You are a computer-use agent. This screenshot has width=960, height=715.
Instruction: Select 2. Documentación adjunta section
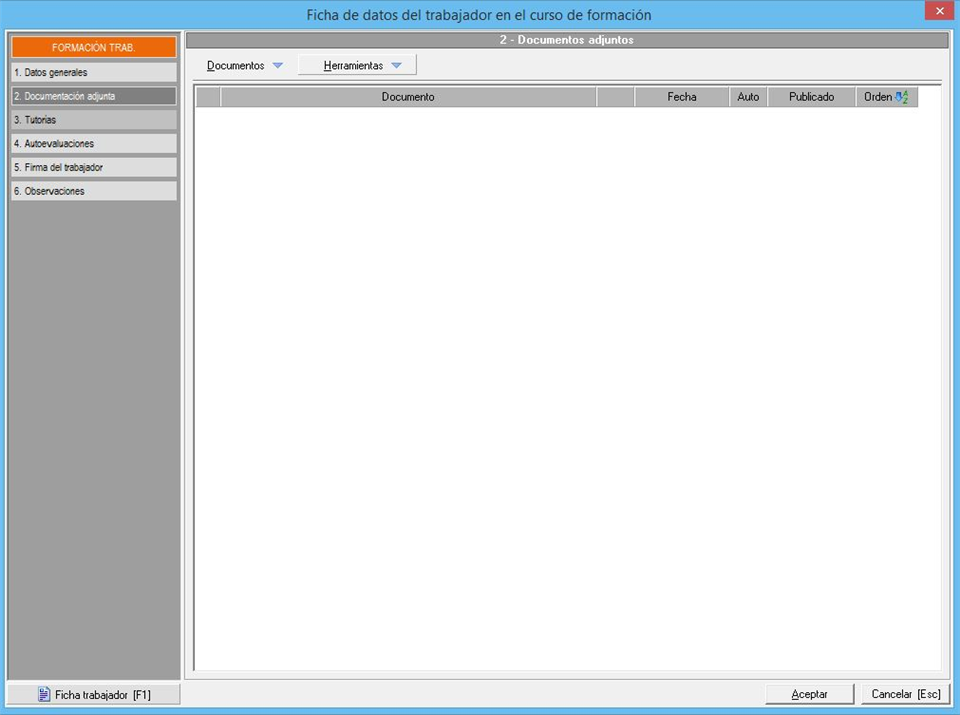point(94,96)
